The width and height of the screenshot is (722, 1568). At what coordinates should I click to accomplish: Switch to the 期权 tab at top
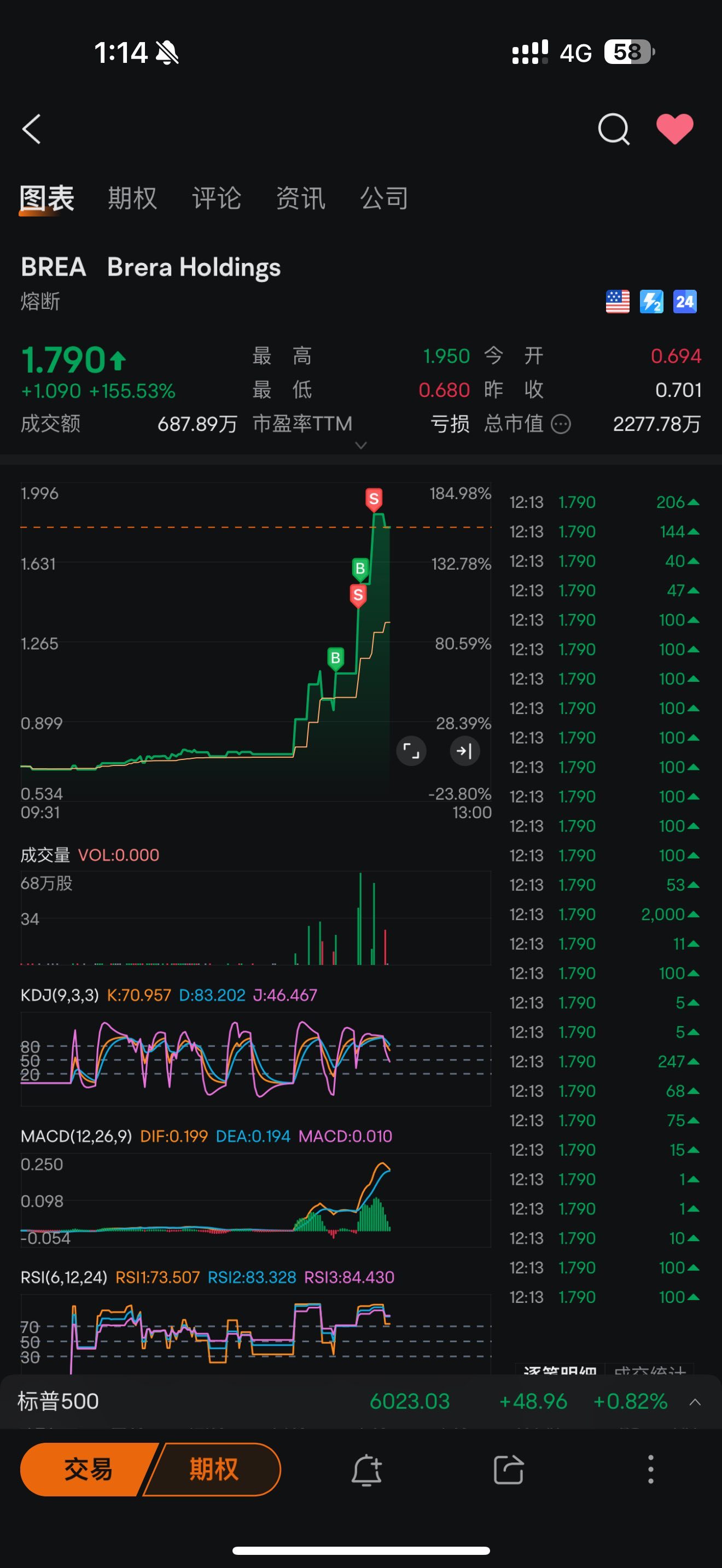click(132, 198)
